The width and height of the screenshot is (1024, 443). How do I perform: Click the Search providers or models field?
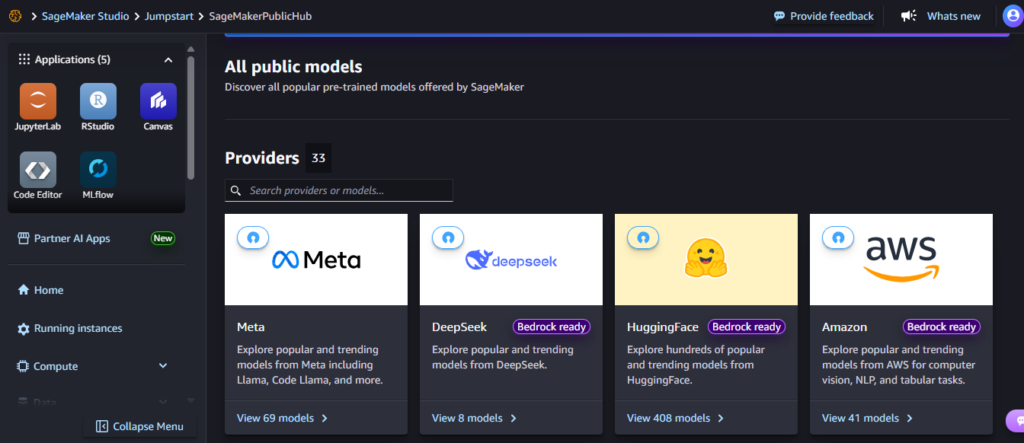pyautogui.click(x=339, y=191)
